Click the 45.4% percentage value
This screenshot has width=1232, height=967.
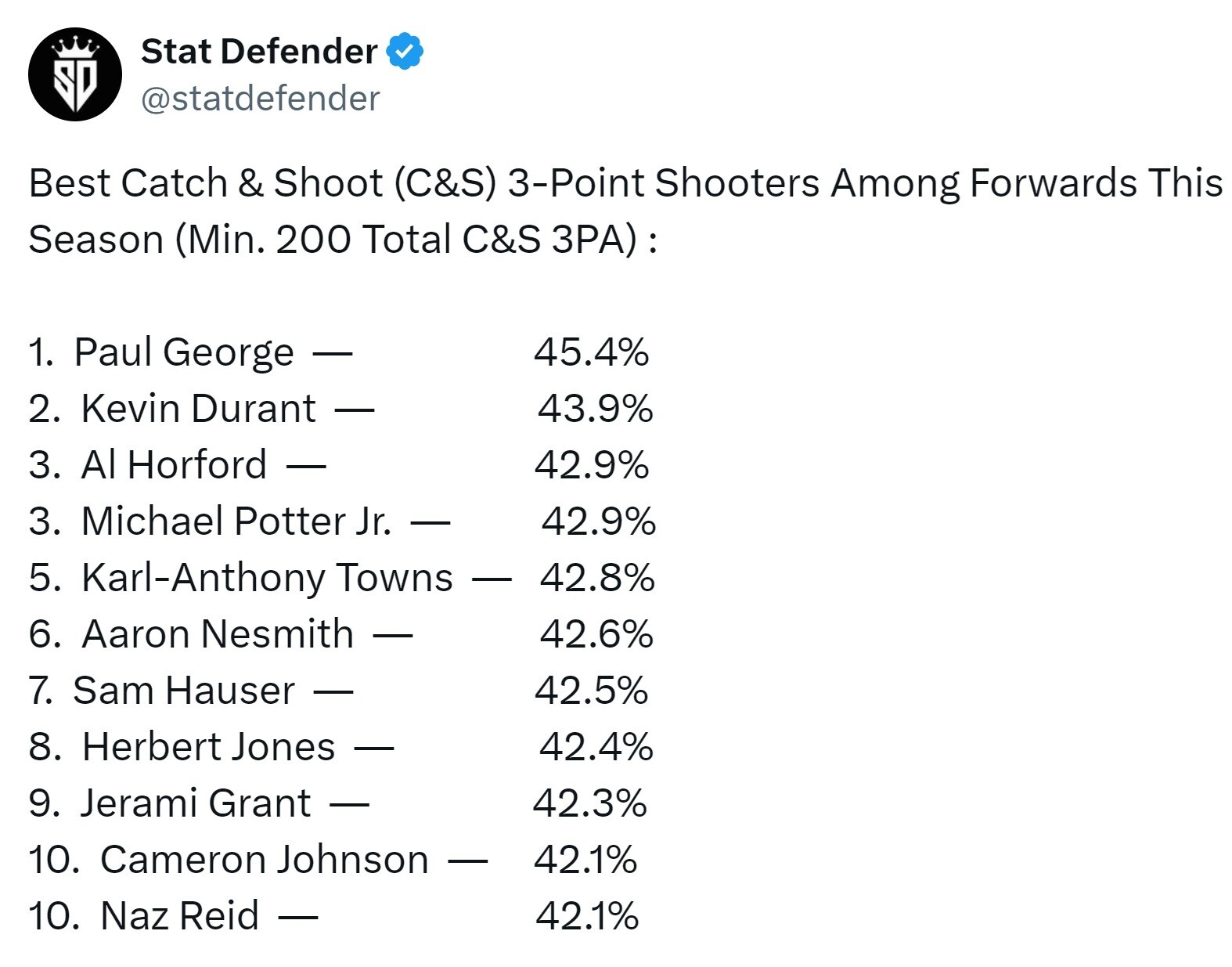(x=591, y=352)
